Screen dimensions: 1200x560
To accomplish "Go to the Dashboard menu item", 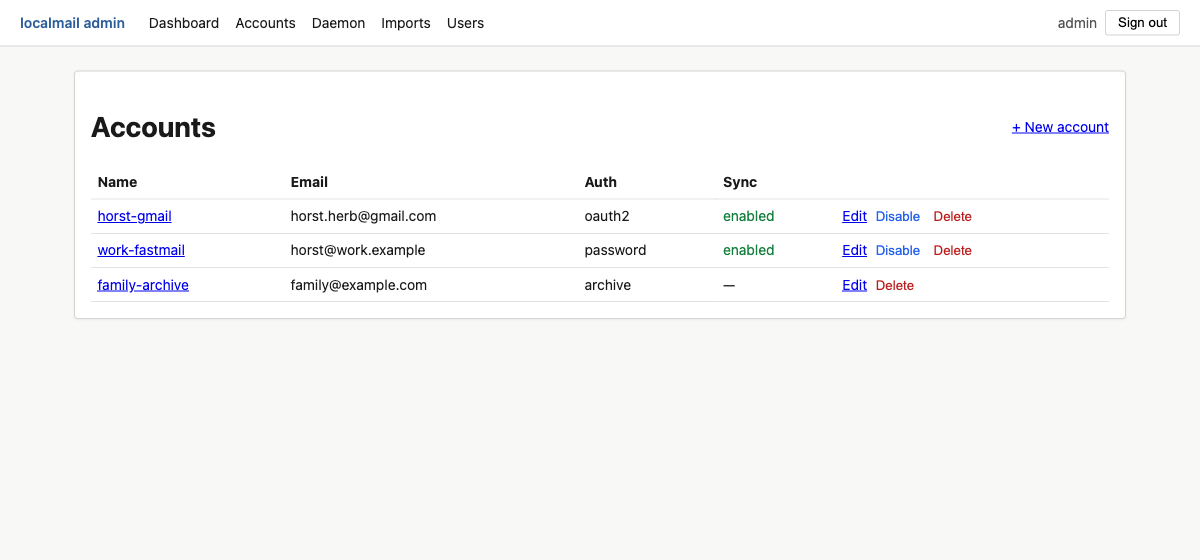I will pyautogui.click(x=184, y=23).
